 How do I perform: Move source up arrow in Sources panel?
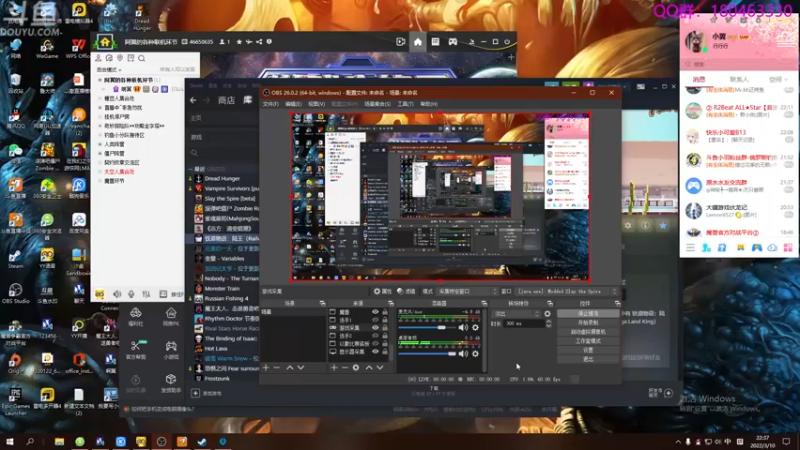tap(369, 367)
